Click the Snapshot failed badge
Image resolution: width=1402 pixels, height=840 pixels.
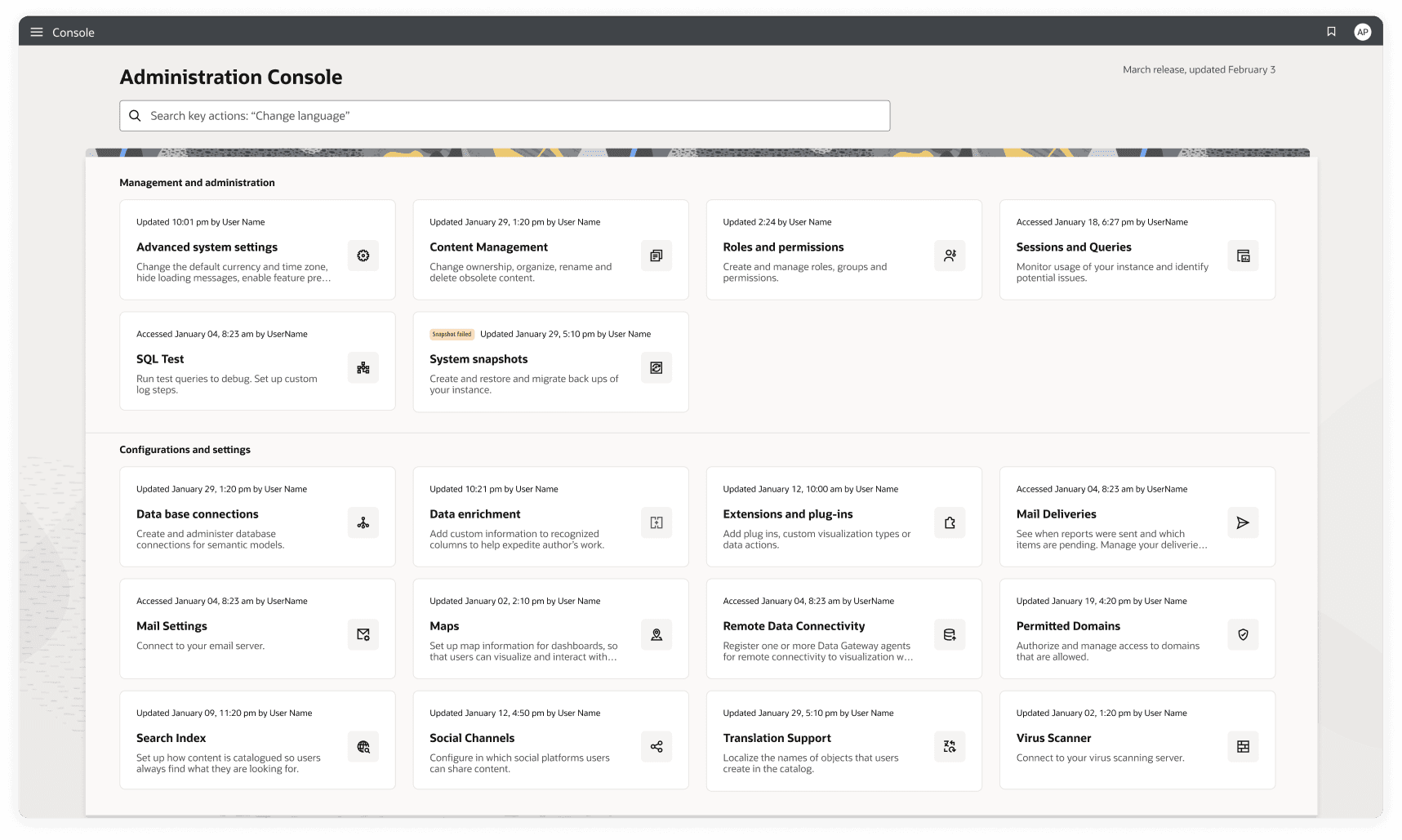(x=452, y=334)
